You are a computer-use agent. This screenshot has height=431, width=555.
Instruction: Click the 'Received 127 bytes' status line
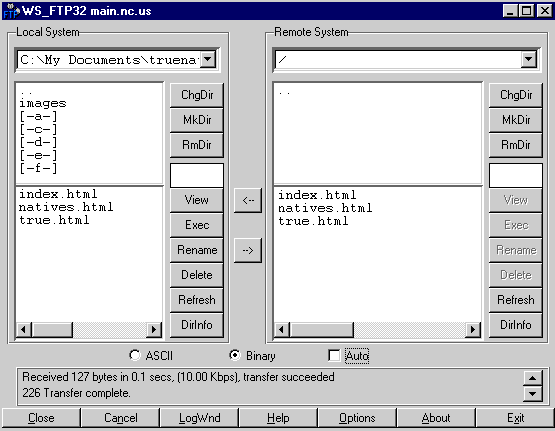tap(178, 377)
